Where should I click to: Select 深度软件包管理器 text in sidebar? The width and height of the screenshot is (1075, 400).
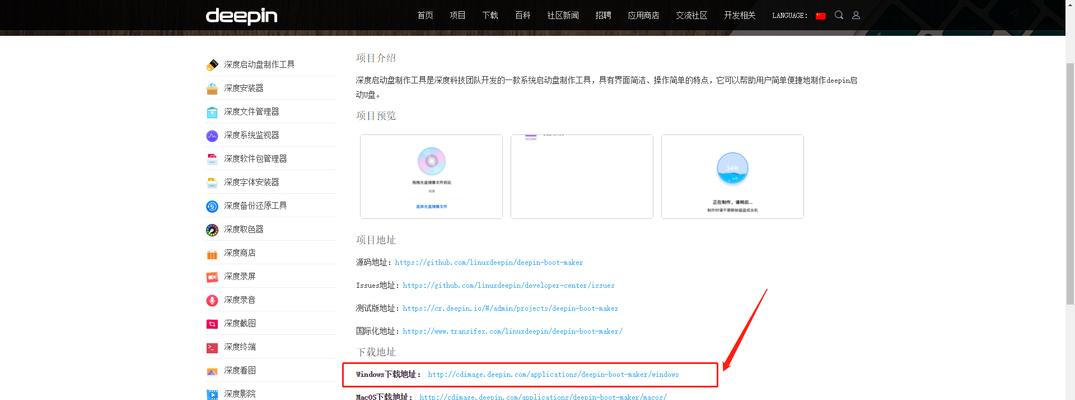tap(255, 158)
